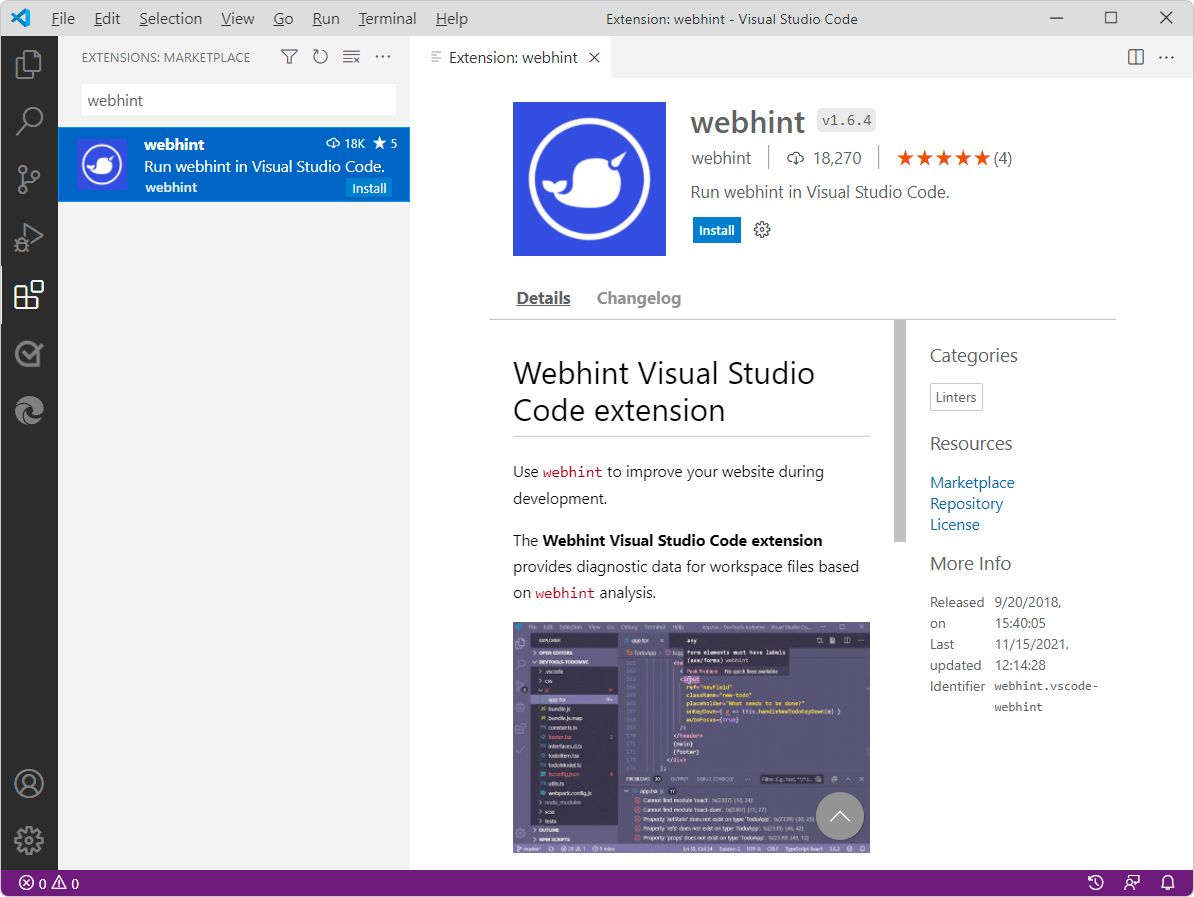The height and width of the screenshot is (897, 1194).
Task: Click the 5 star rating in list item
Action: coord(385,143)
